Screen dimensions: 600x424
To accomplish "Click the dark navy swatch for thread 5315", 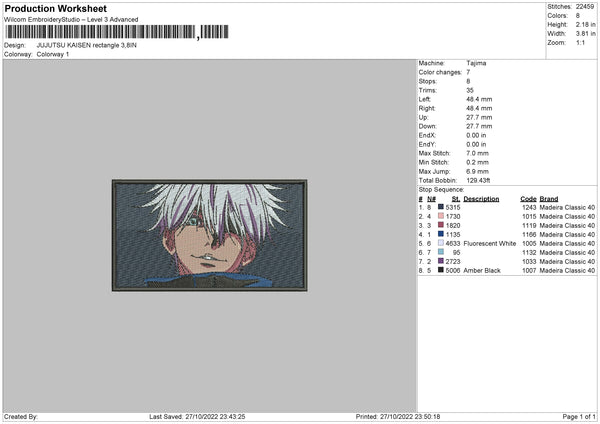I will [x=441, y=207].
